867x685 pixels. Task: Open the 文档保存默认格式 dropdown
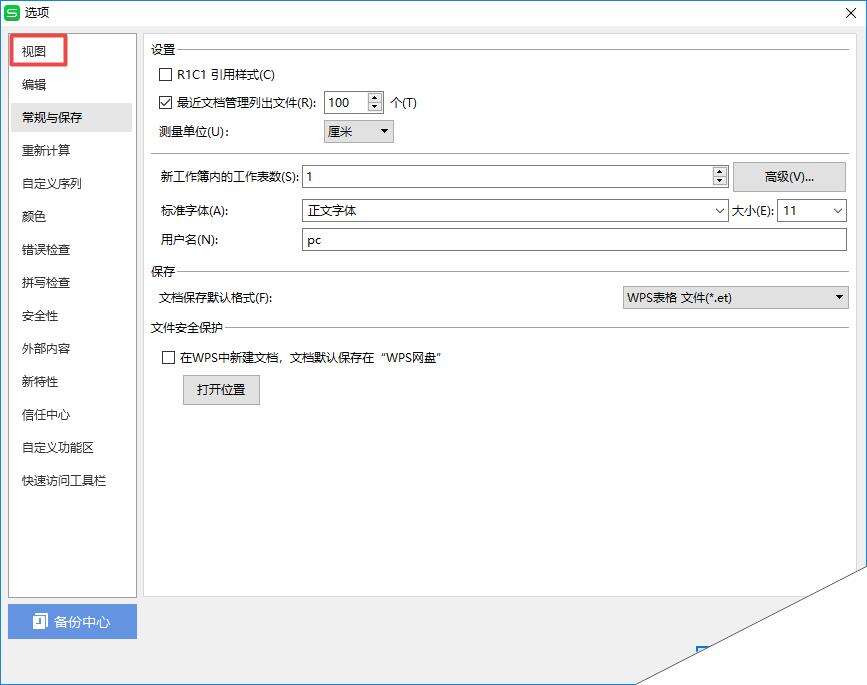pyautogui.click(x=735, y=297)
